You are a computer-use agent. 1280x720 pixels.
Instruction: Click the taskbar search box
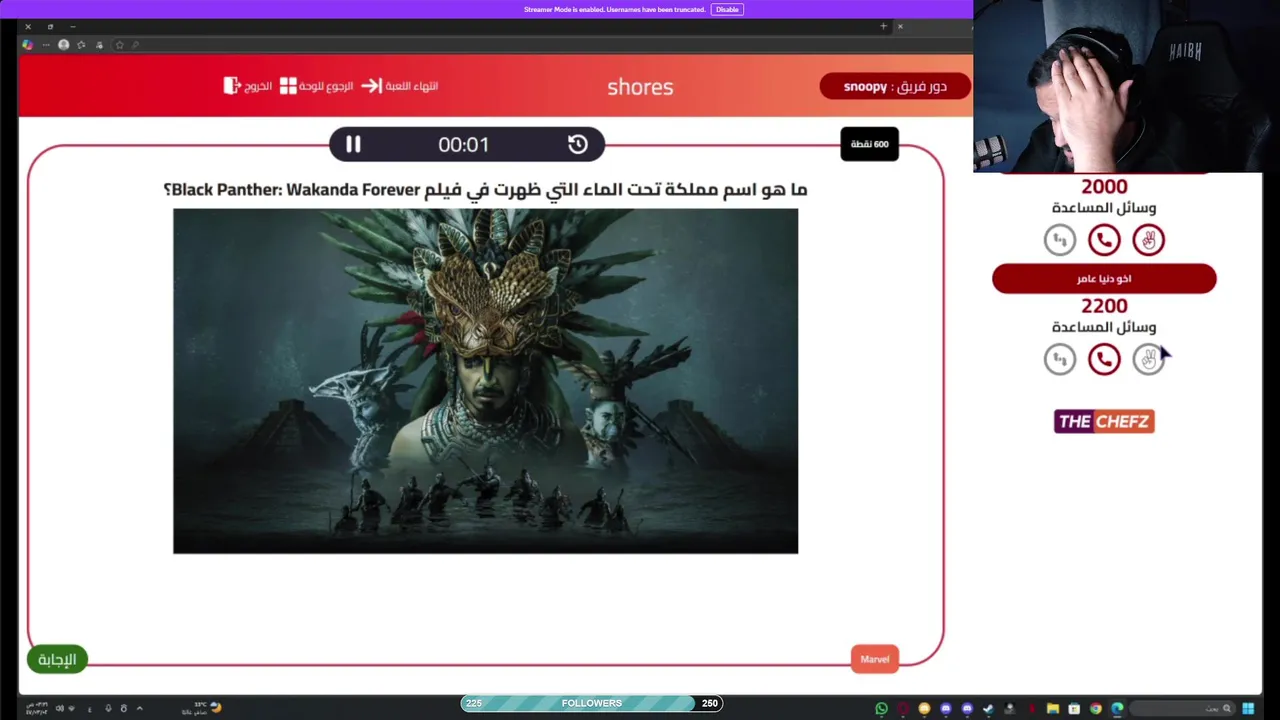pyautogui.click(x=1182, y=708)
